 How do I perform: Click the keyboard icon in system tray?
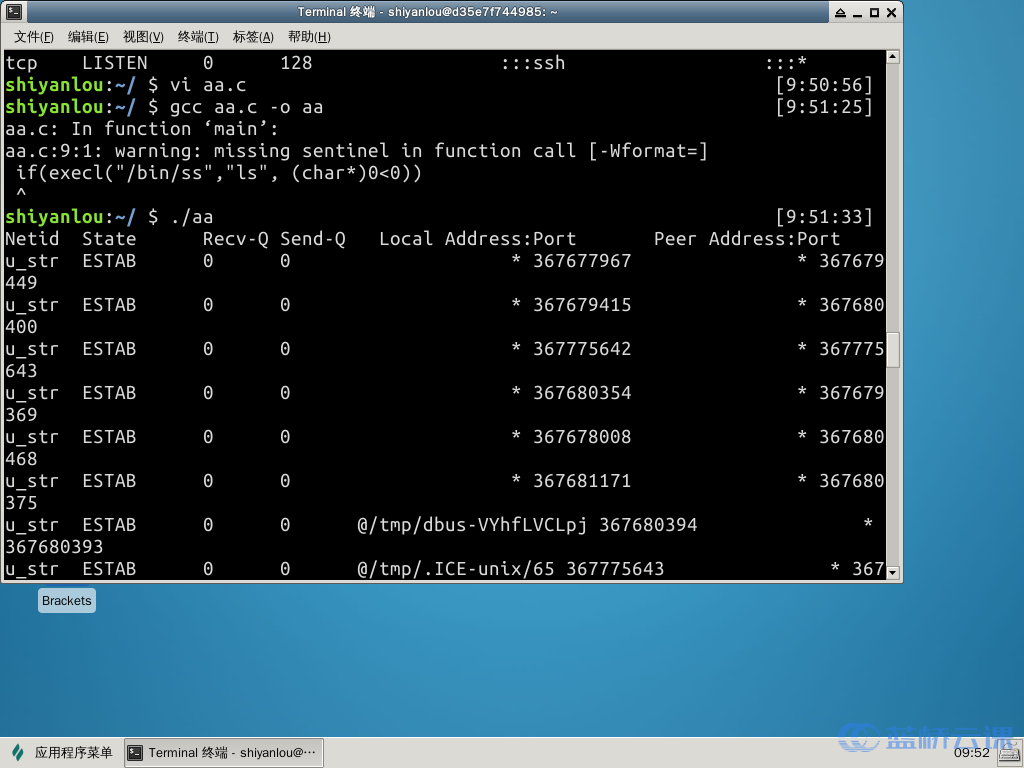click(x=1010, y=753)
